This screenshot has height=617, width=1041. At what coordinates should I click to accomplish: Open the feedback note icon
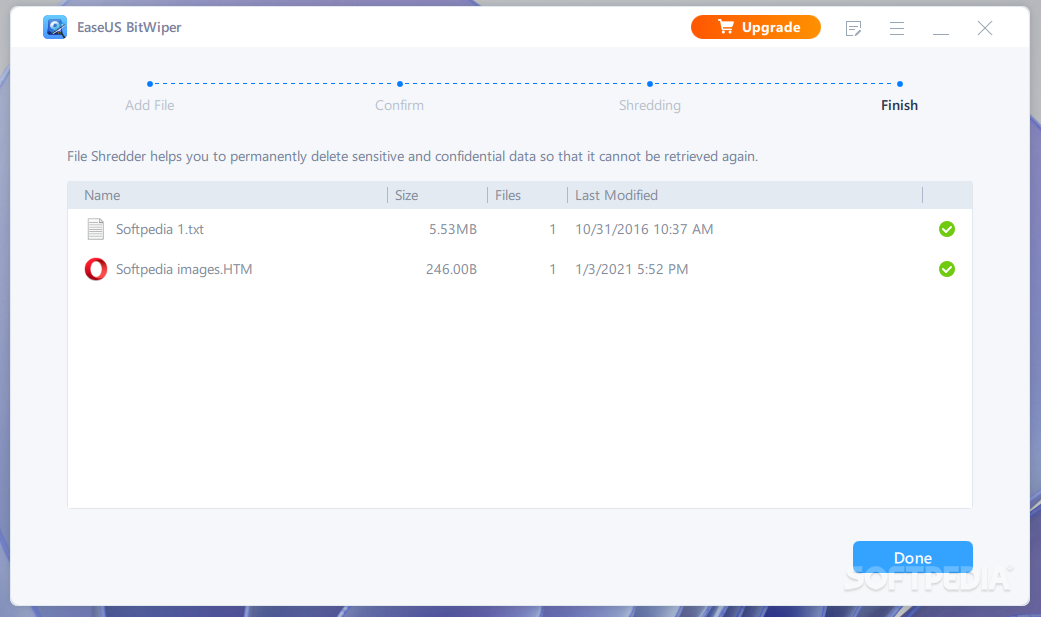pyautogui.click(x=853, y=28)
